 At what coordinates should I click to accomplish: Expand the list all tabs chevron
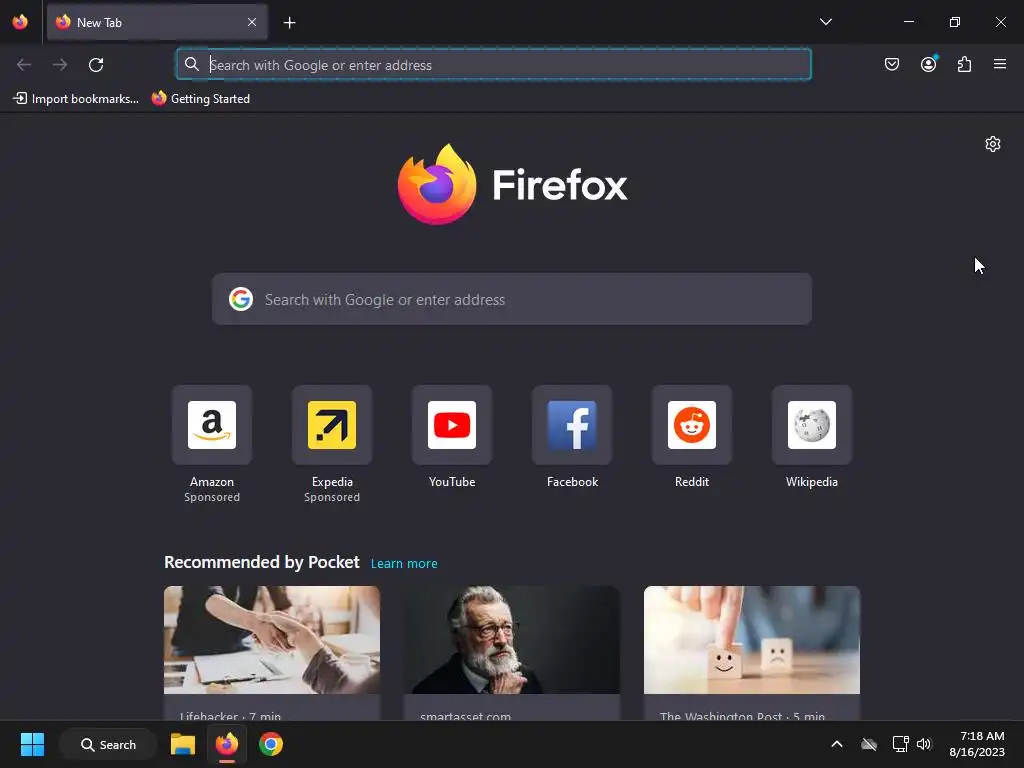click(825, 22)
